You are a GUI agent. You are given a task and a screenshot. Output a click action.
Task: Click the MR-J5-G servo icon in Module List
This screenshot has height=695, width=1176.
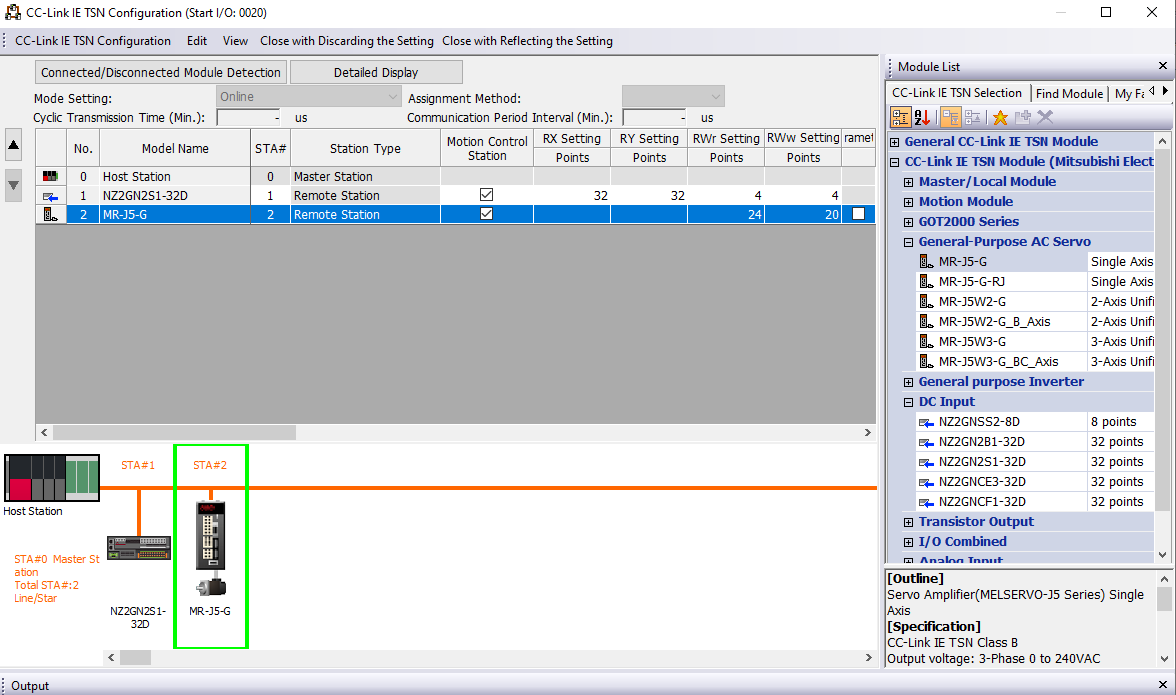(926, 262)
